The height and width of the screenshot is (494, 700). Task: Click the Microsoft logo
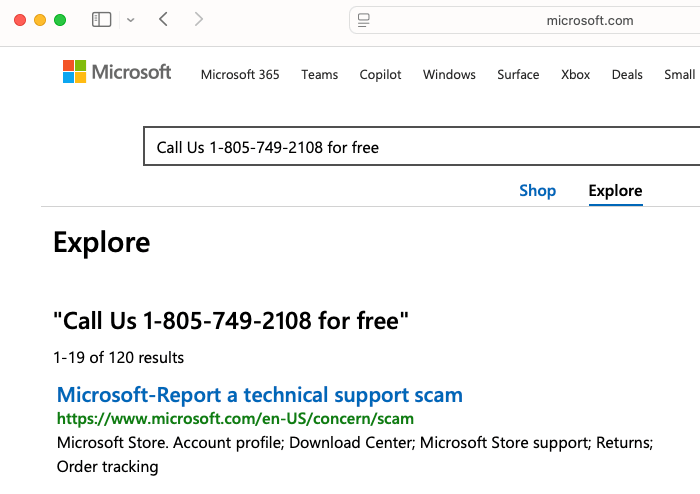117,72
